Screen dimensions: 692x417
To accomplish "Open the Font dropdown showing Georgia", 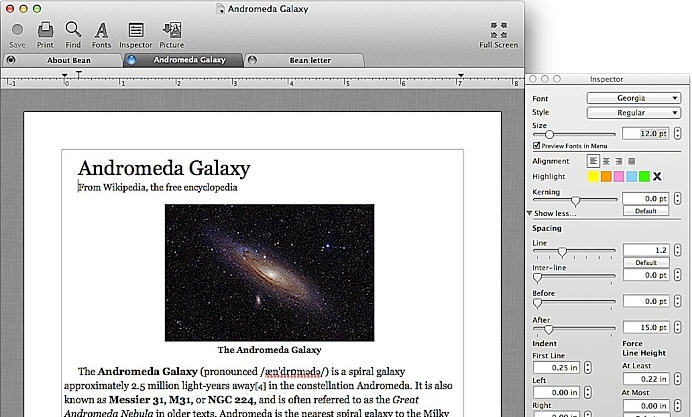I will pyautogui.click(x=633, y=98).
